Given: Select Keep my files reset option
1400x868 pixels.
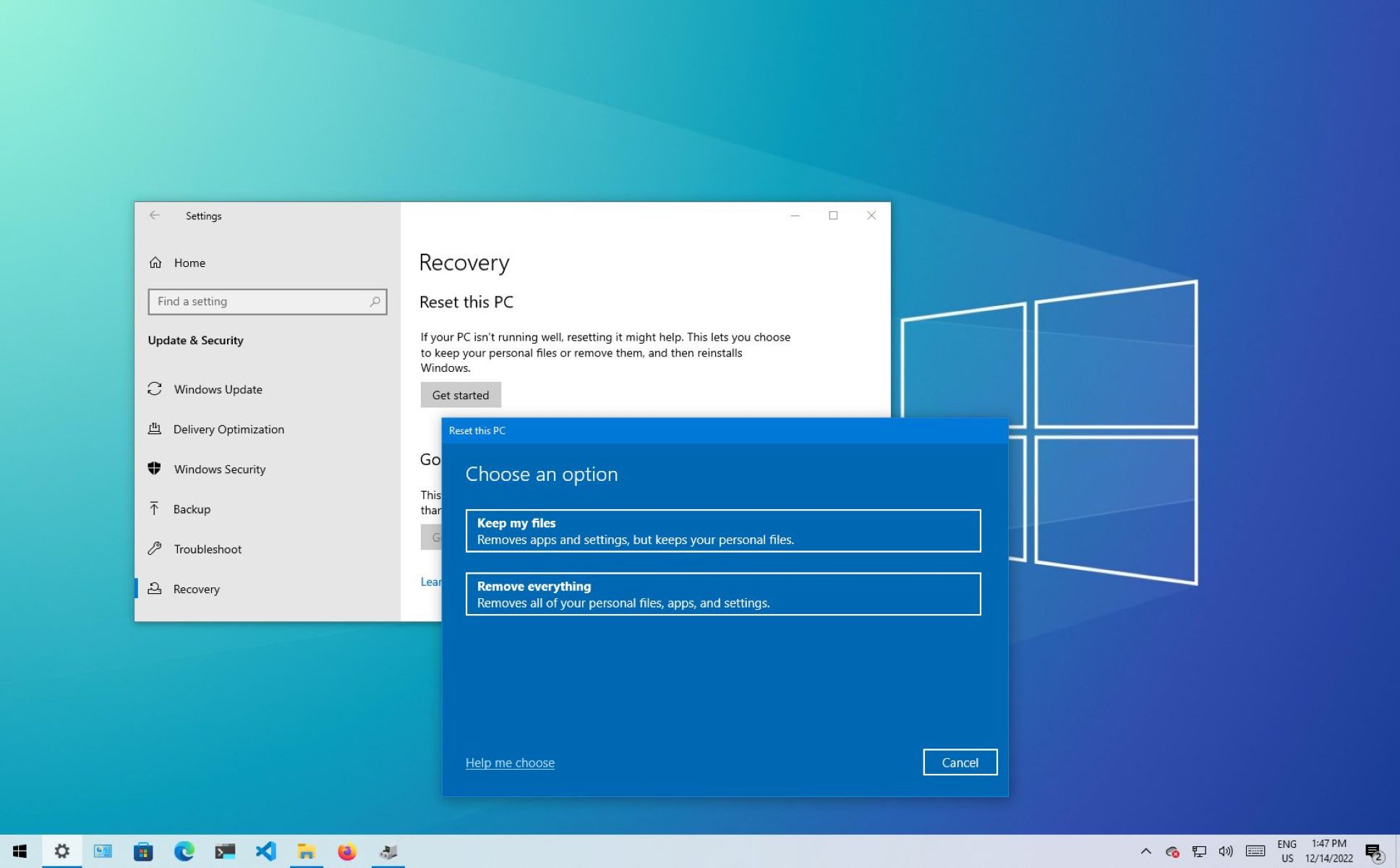Looking at the screenshot, I should (x=723, y=530).
